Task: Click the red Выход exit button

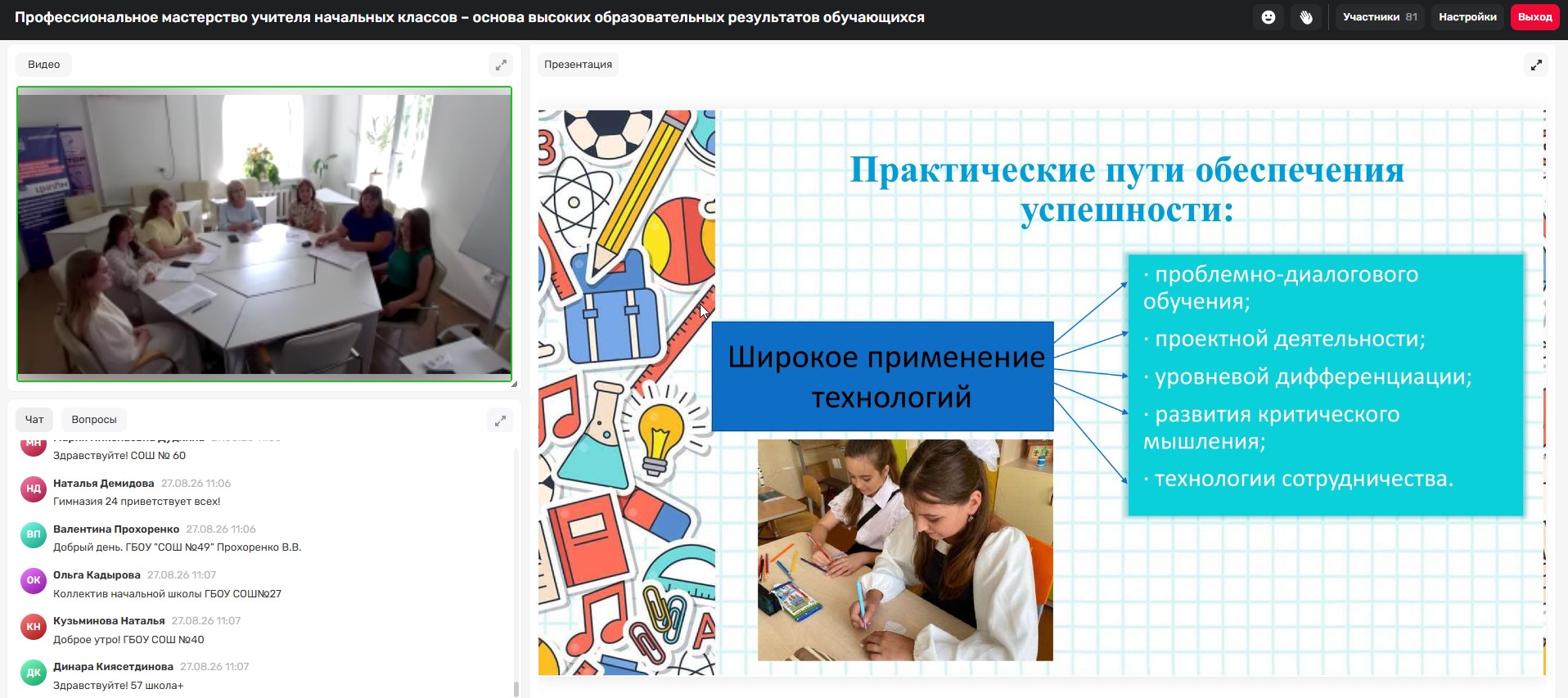Action: click(1534, 17)
